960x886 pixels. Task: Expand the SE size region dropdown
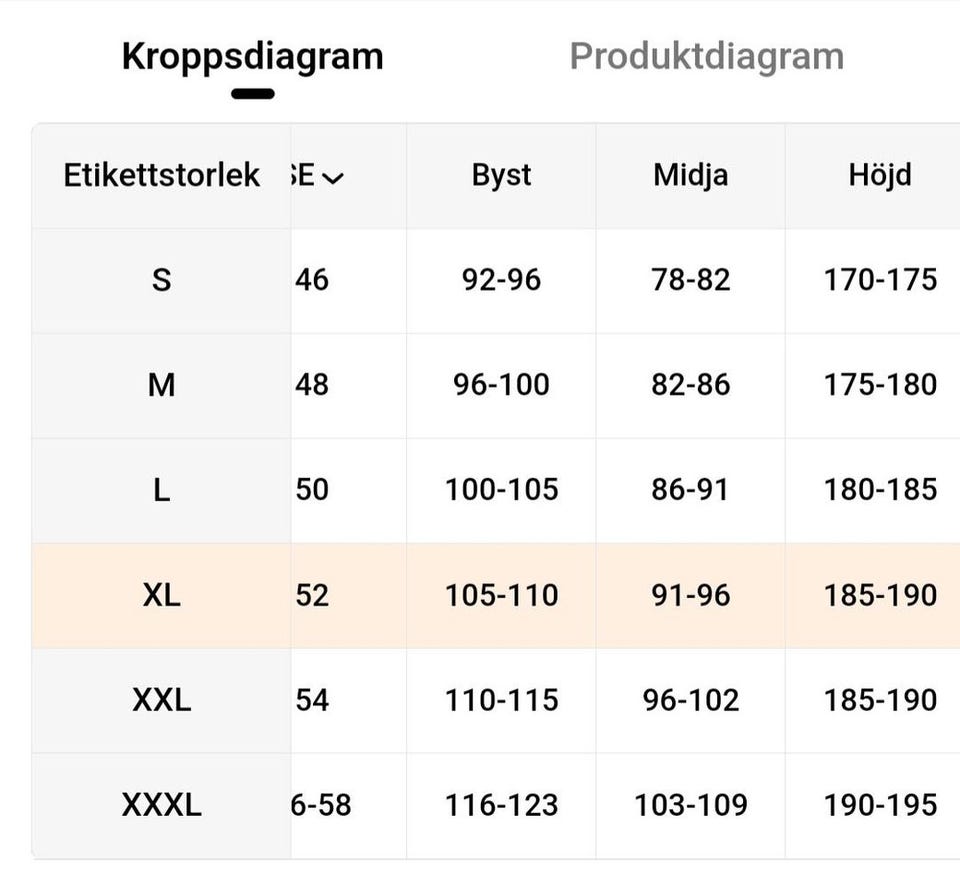click(320, 176)
